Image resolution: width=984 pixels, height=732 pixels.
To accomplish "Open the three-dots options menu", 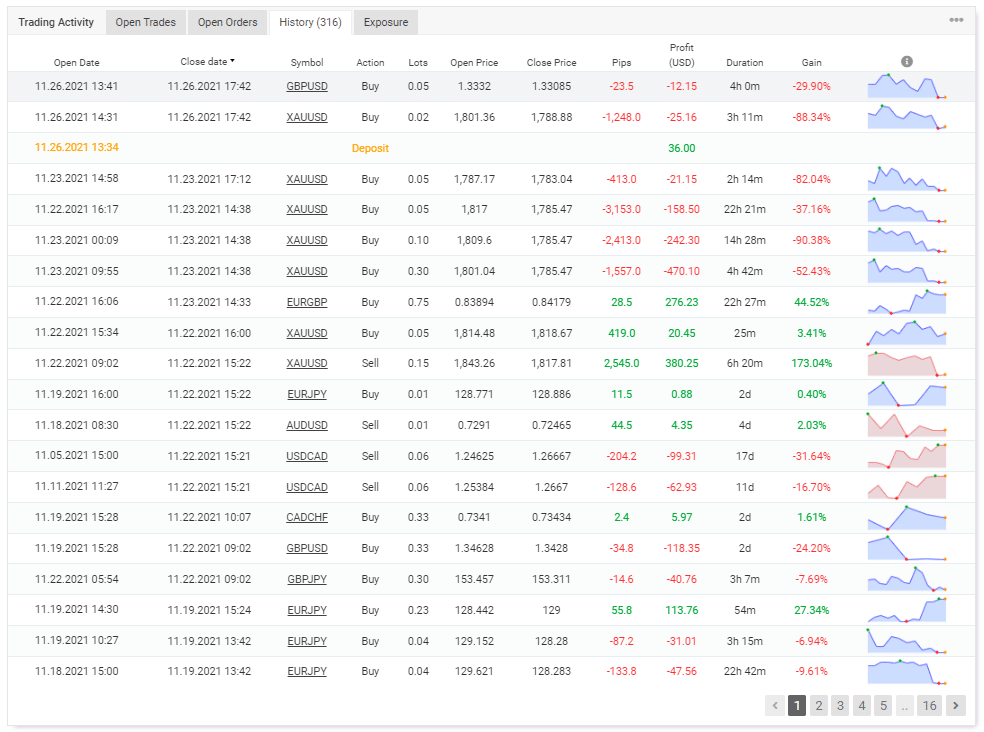I will 957,21.
